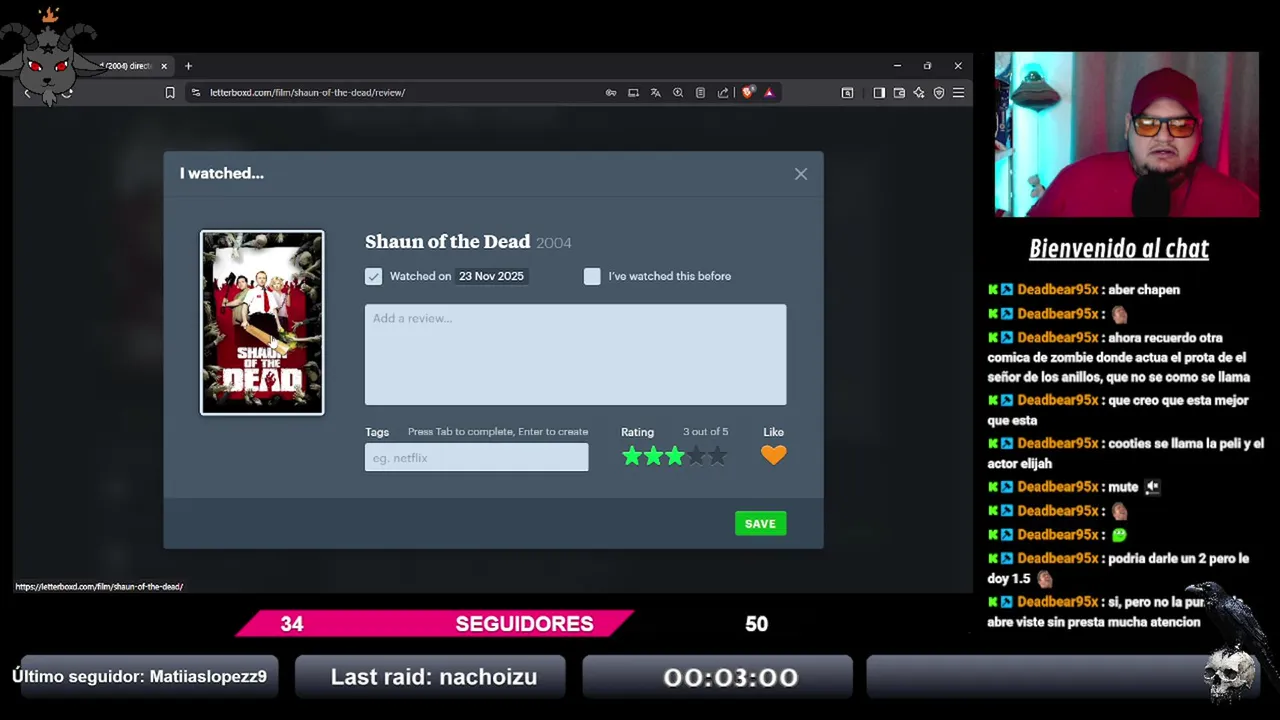Set rating to five stars

pos(717,456)
